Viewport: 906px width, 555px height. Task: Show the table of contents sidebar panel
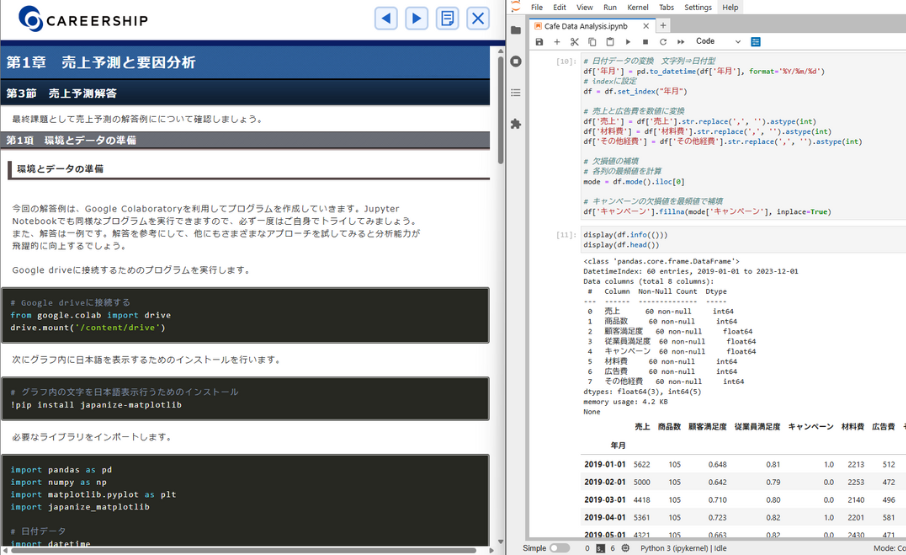(516, 92)
